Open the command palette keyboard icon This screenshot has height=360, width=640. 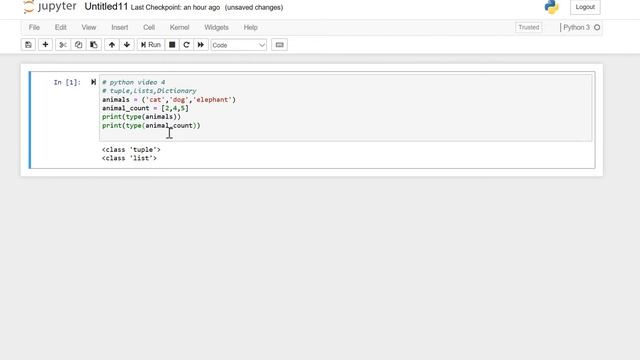coord(280,45)
